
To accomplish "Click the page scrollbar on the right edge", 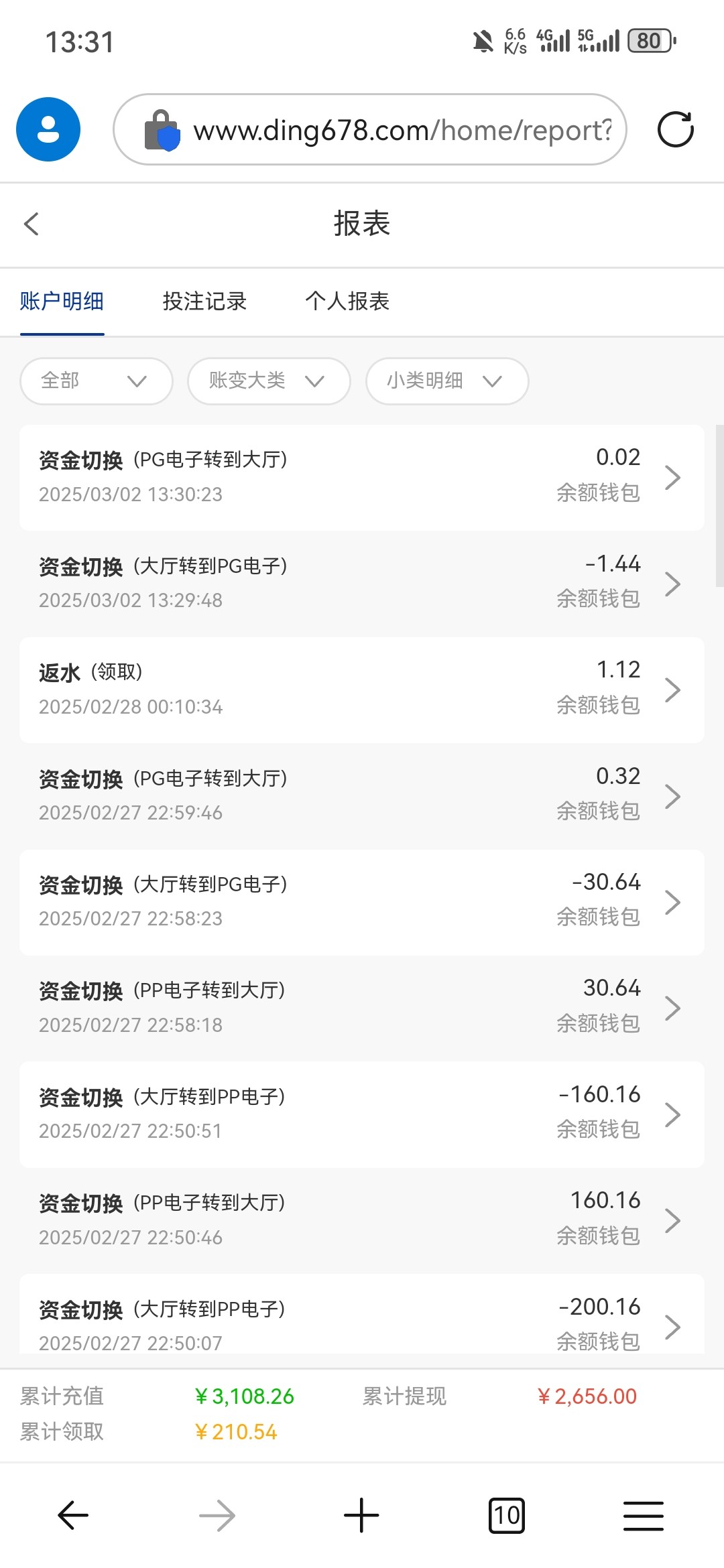I will pos(719,506).
